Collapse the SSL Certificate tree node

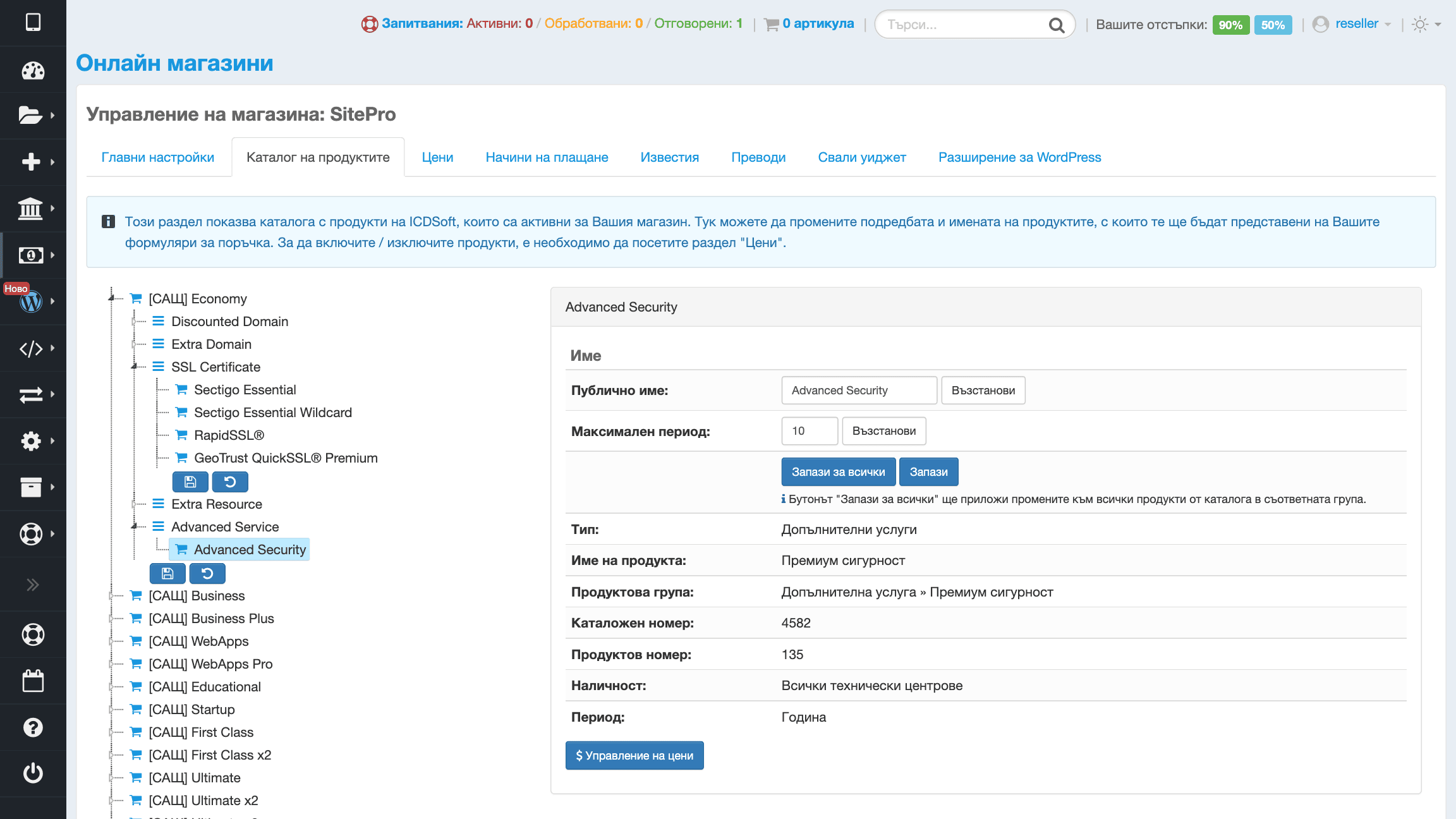click(x=134, y=367)
